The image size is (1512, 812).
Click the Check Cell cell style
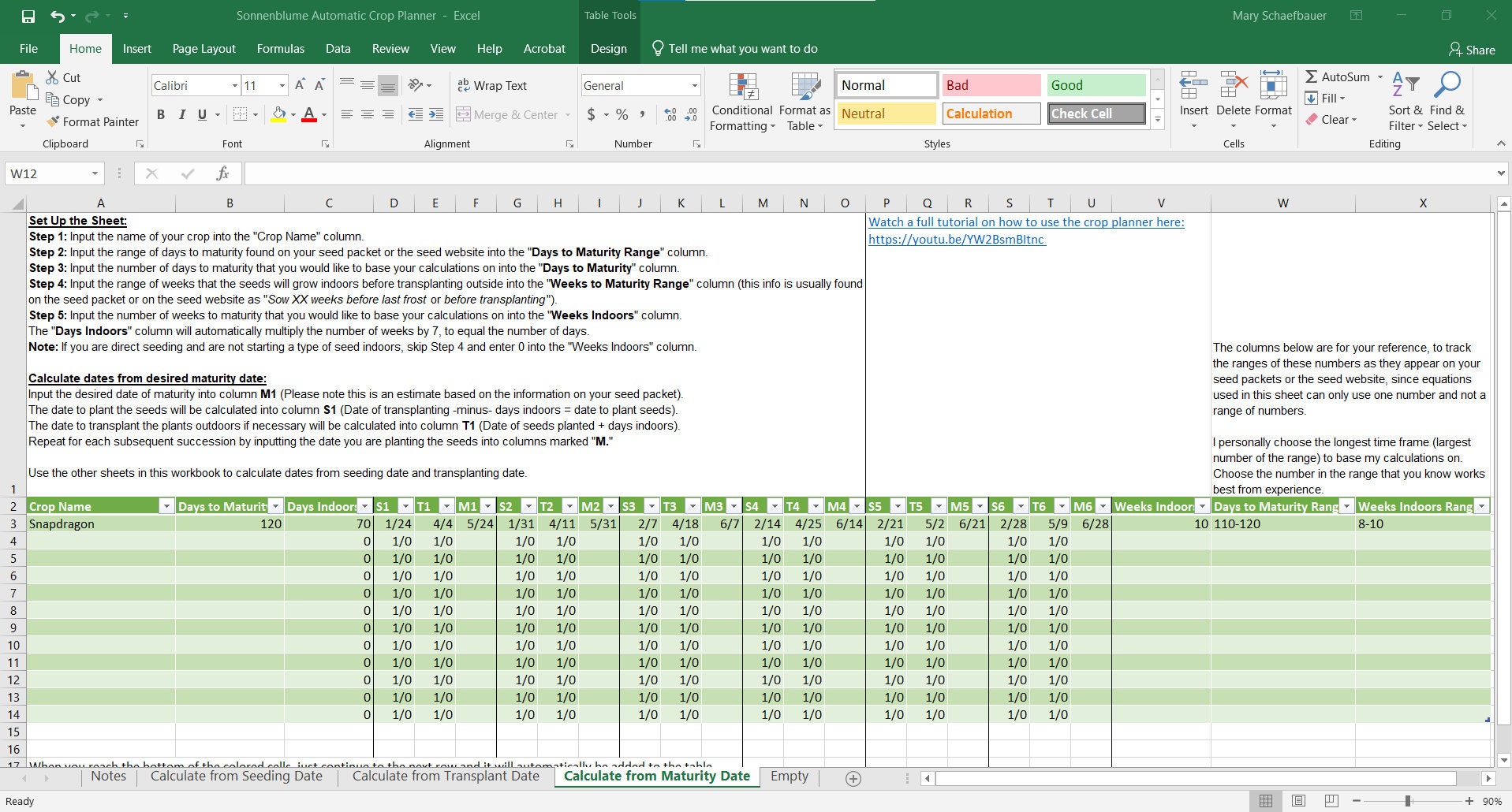(x=1096, y=113)
